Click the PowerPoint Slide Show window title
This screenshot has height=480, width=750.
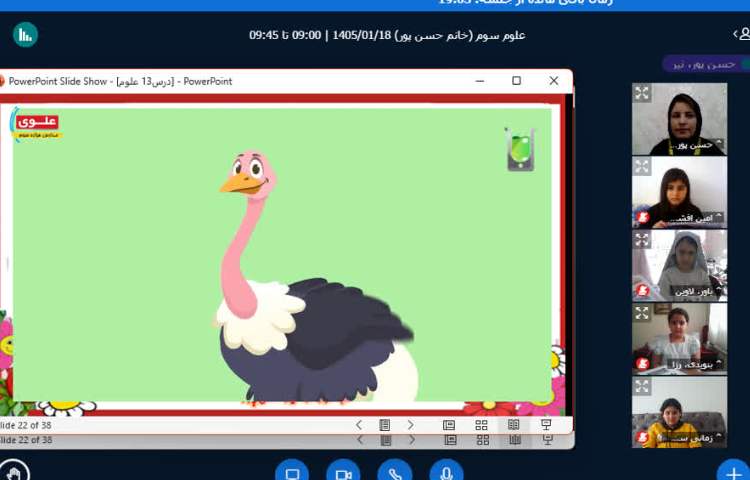pos(120,81)
